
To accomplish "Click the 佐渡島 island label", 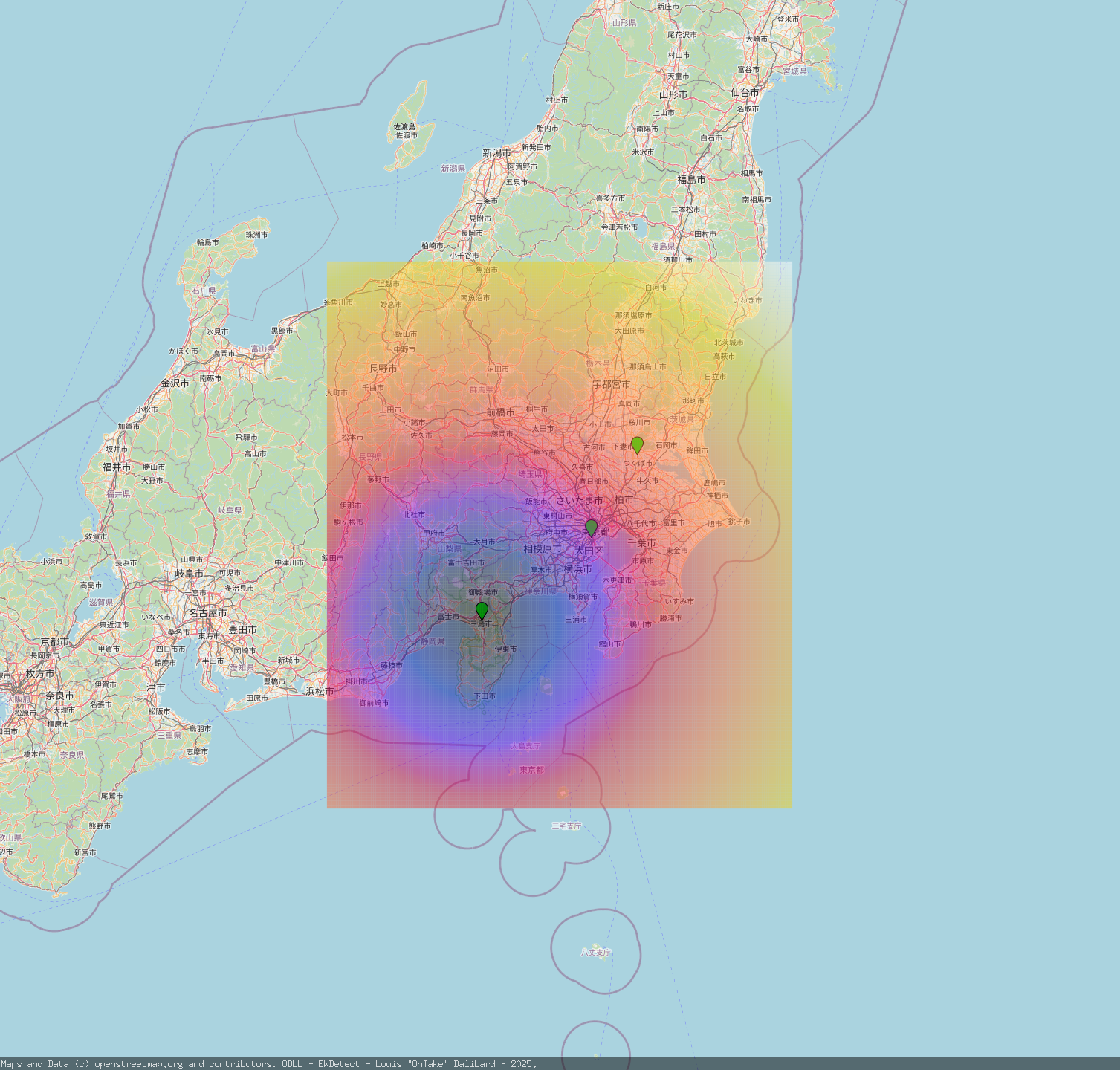I will pos(404,127).
